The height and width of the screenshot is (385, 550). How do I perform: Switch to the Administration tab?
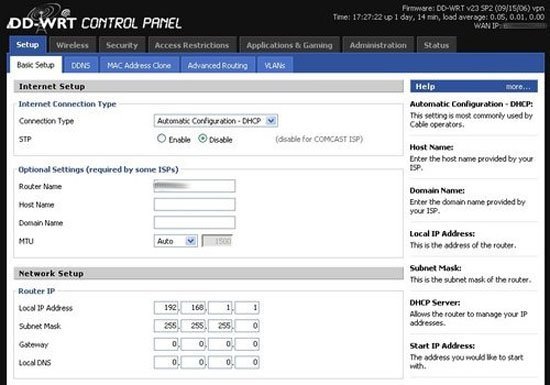pos(378,45)
